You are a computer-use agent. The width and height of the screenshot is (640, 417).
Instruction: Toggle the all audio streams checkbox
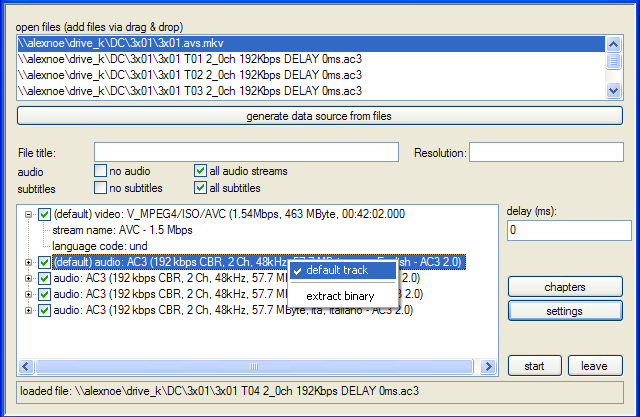click(201, 171)
